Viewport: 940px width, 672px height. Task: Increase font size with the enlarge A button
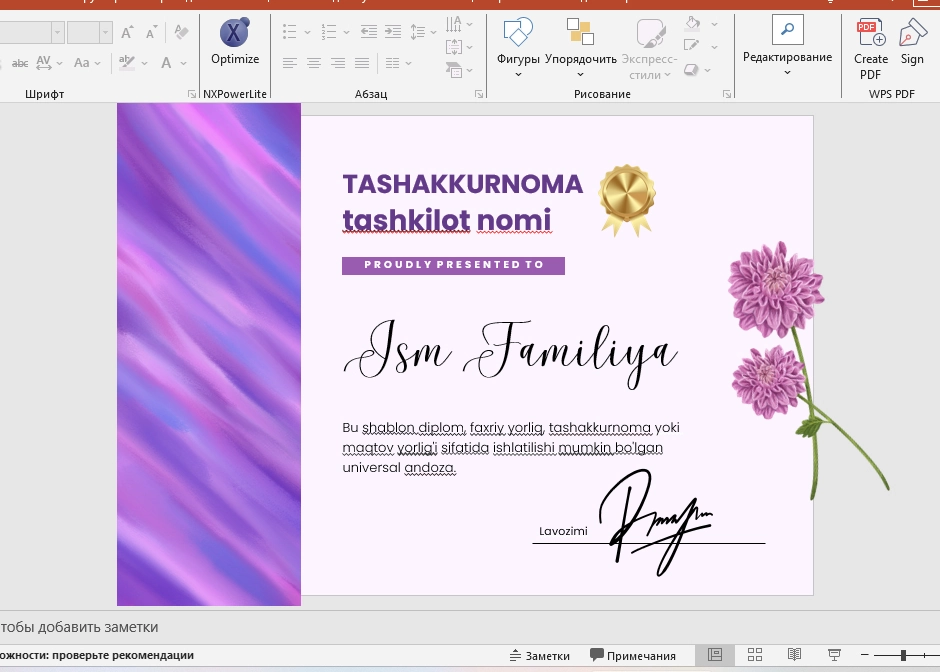point(126,32)
